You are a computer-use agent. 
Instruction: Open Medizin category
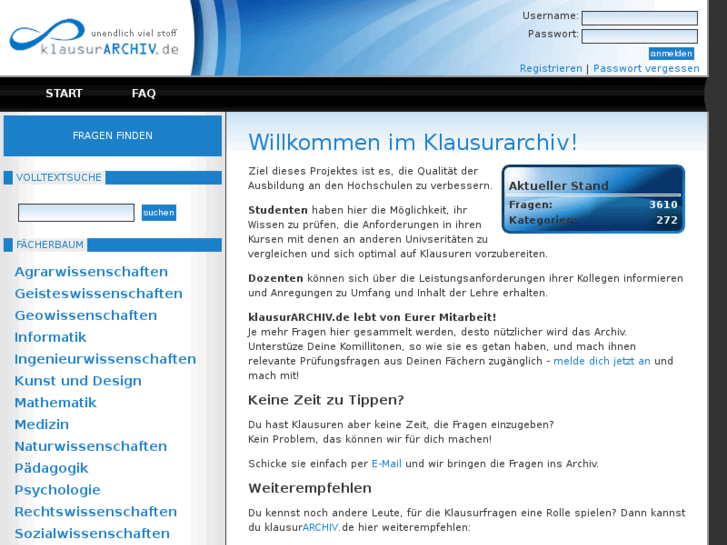tap(42, 424)
